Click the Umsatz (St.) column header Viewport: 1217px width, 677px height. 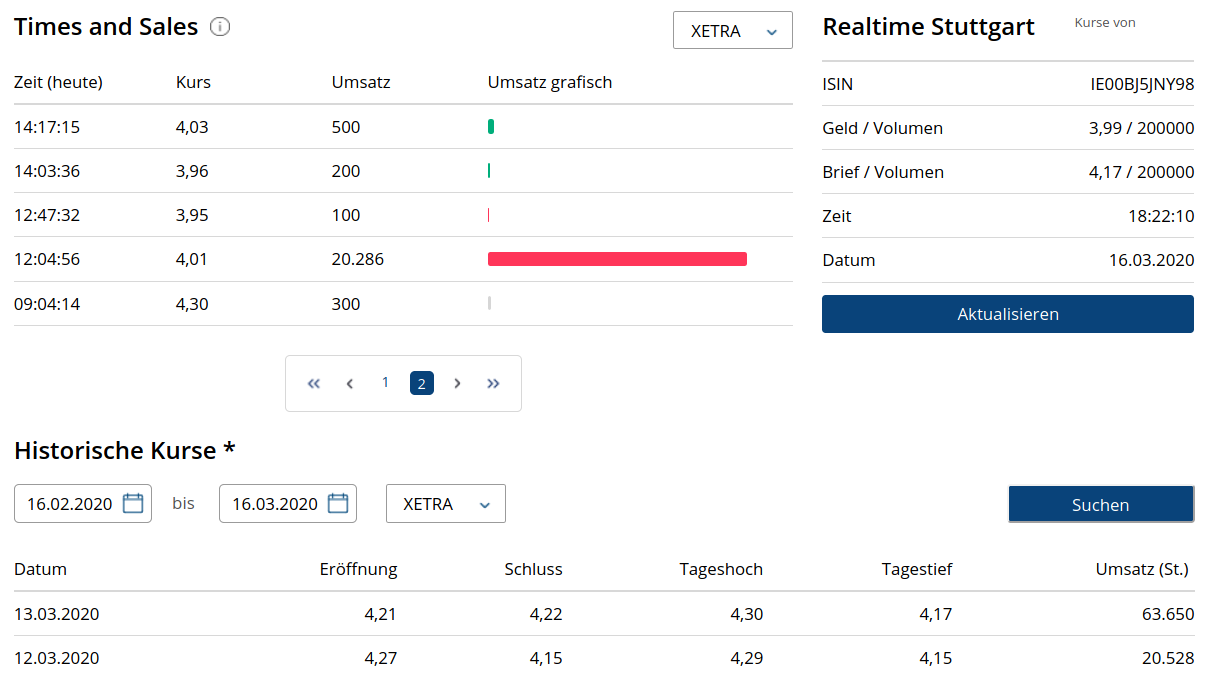pos(1141,569)
